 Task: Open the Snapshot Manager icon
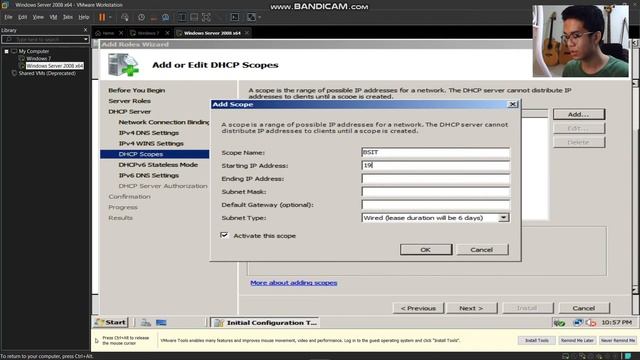pyautogui.click(x=165, y=17)
